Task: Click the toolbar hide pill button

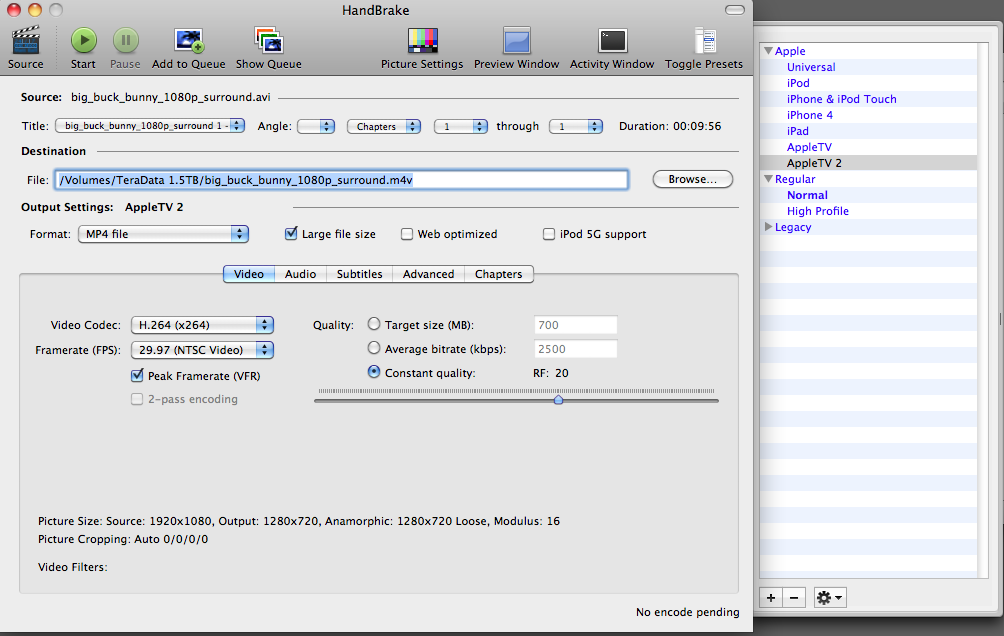Action: pyautogui.click(x=734, y=10)
